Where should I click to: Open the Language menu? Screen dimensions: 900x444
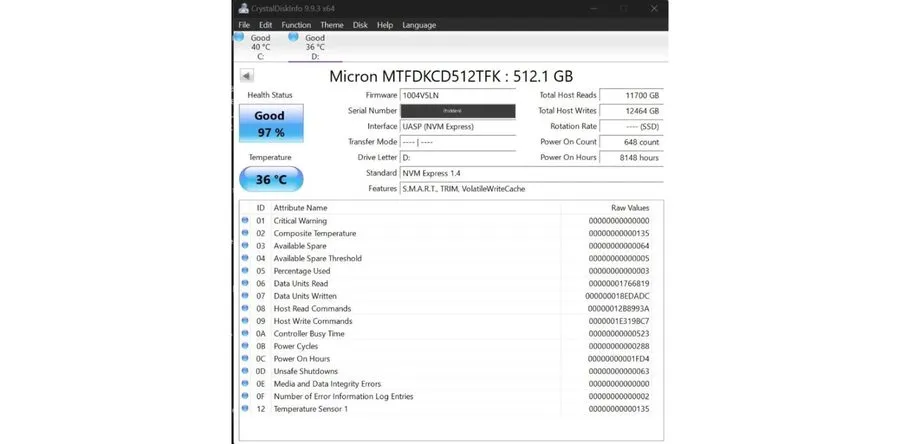(x=419, y=25)
